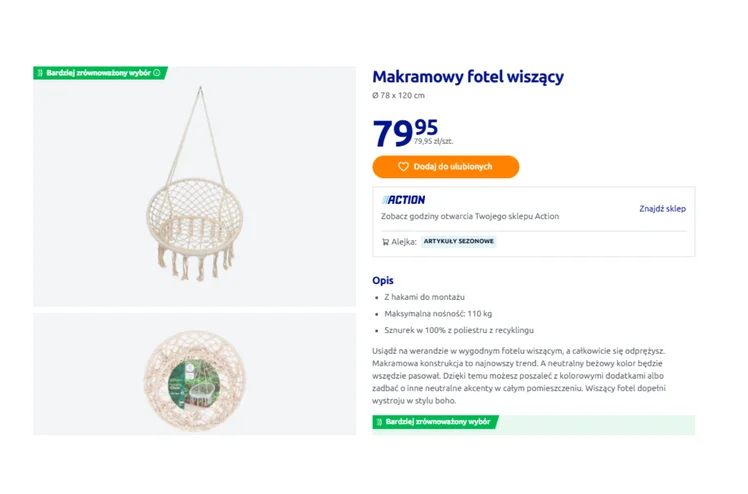Click the Ø 78 x 120 cm dimensions text
The height and width of the screenshot is (494, 748).
[x=398, y=96]
